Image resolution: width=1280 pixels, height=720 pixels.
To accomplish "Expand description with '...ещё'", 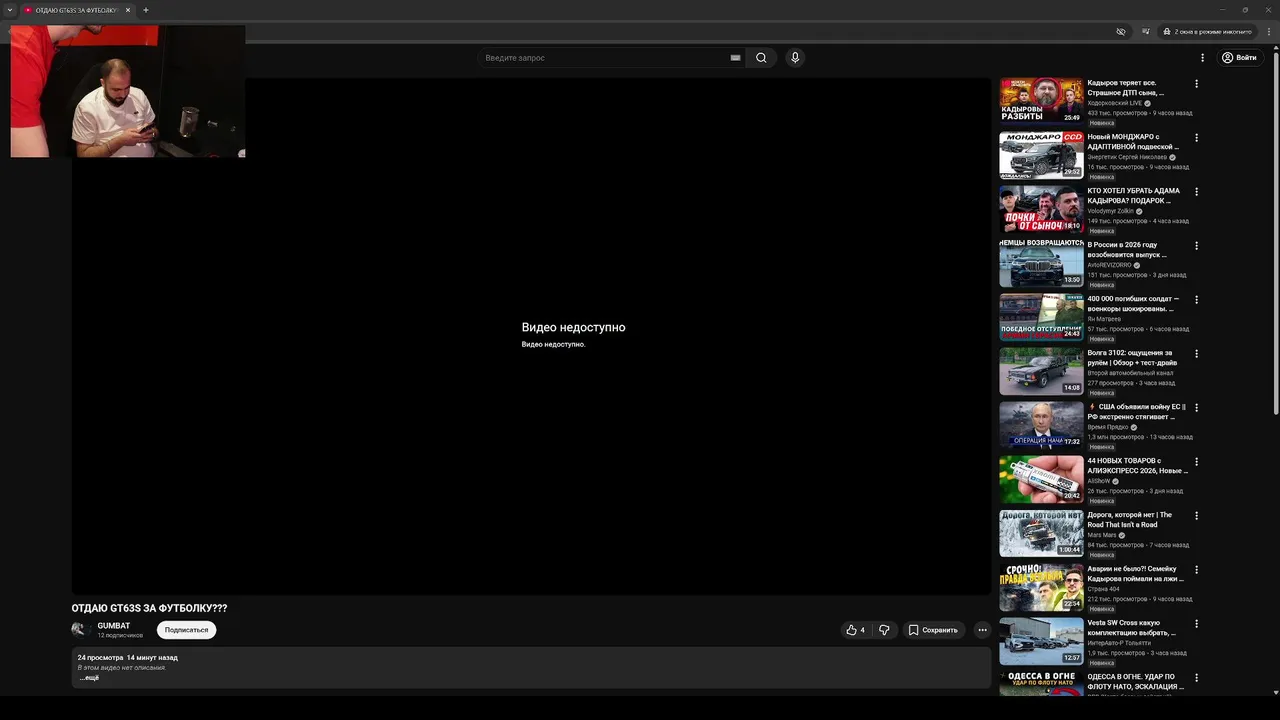I will (89, 678).
